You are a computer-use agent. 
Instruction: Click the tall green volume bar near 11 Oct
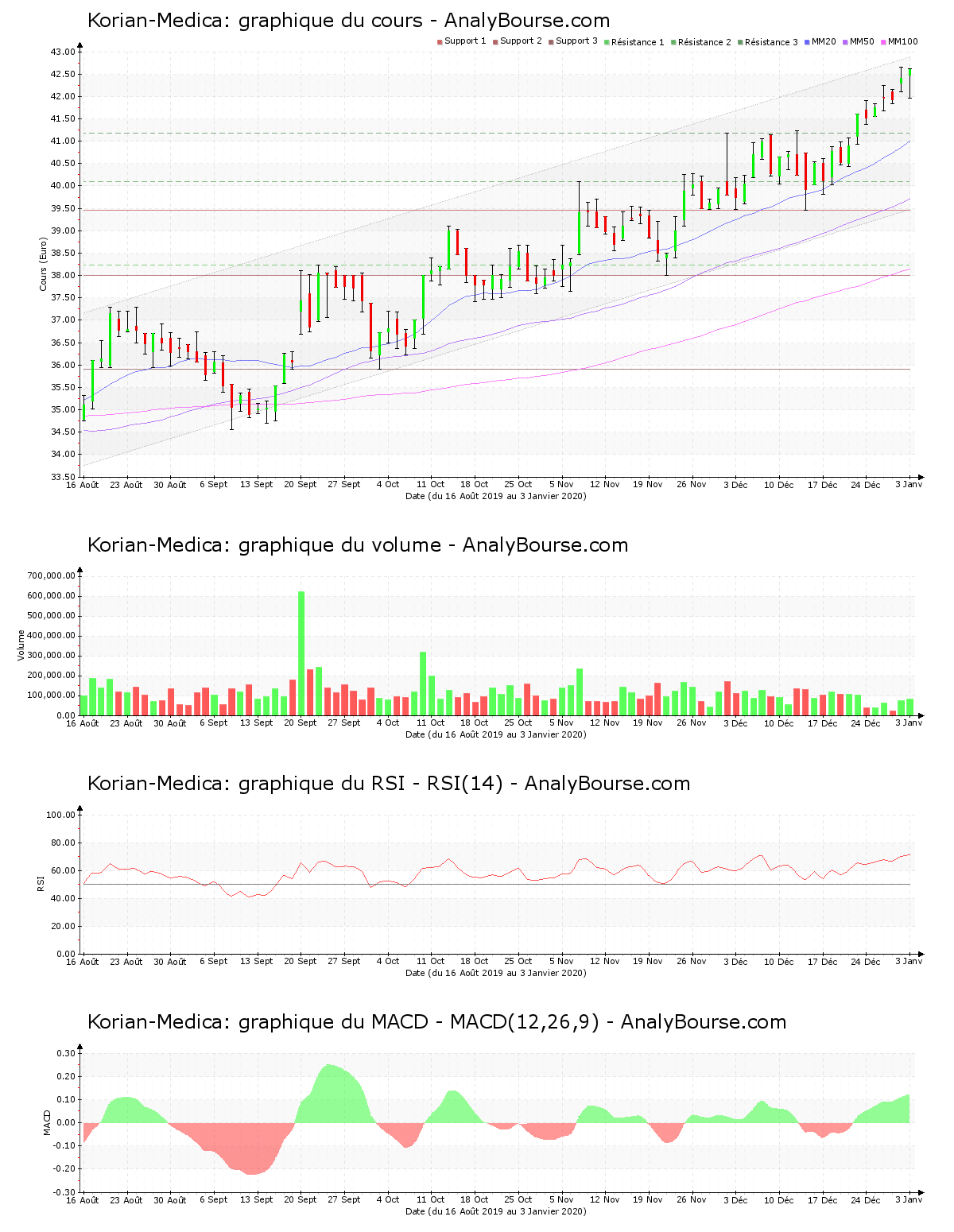click(x=423, y=684)
